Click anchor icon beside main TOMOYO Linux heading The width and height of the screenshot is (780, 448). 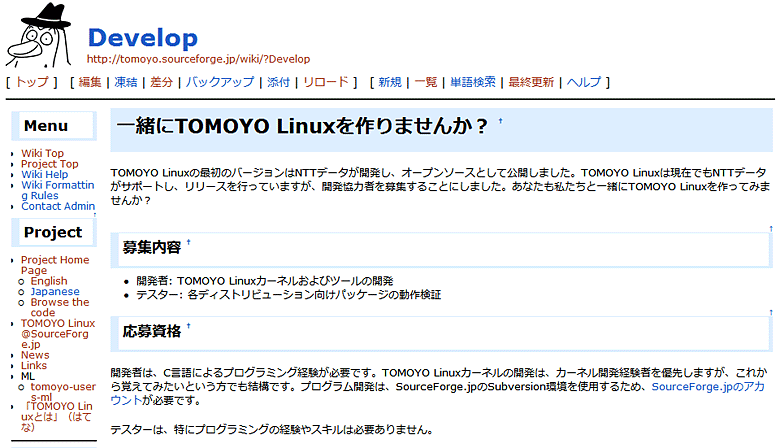pyautogui.click(x=500, y=121)
